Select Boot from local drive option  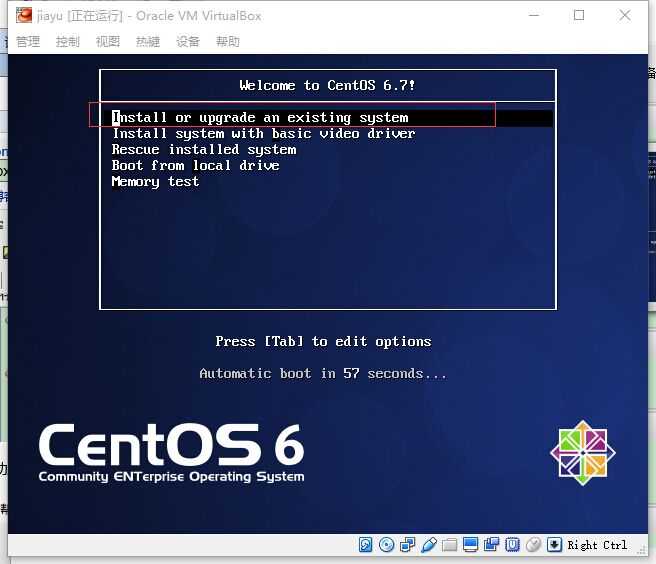coord(195,165)
